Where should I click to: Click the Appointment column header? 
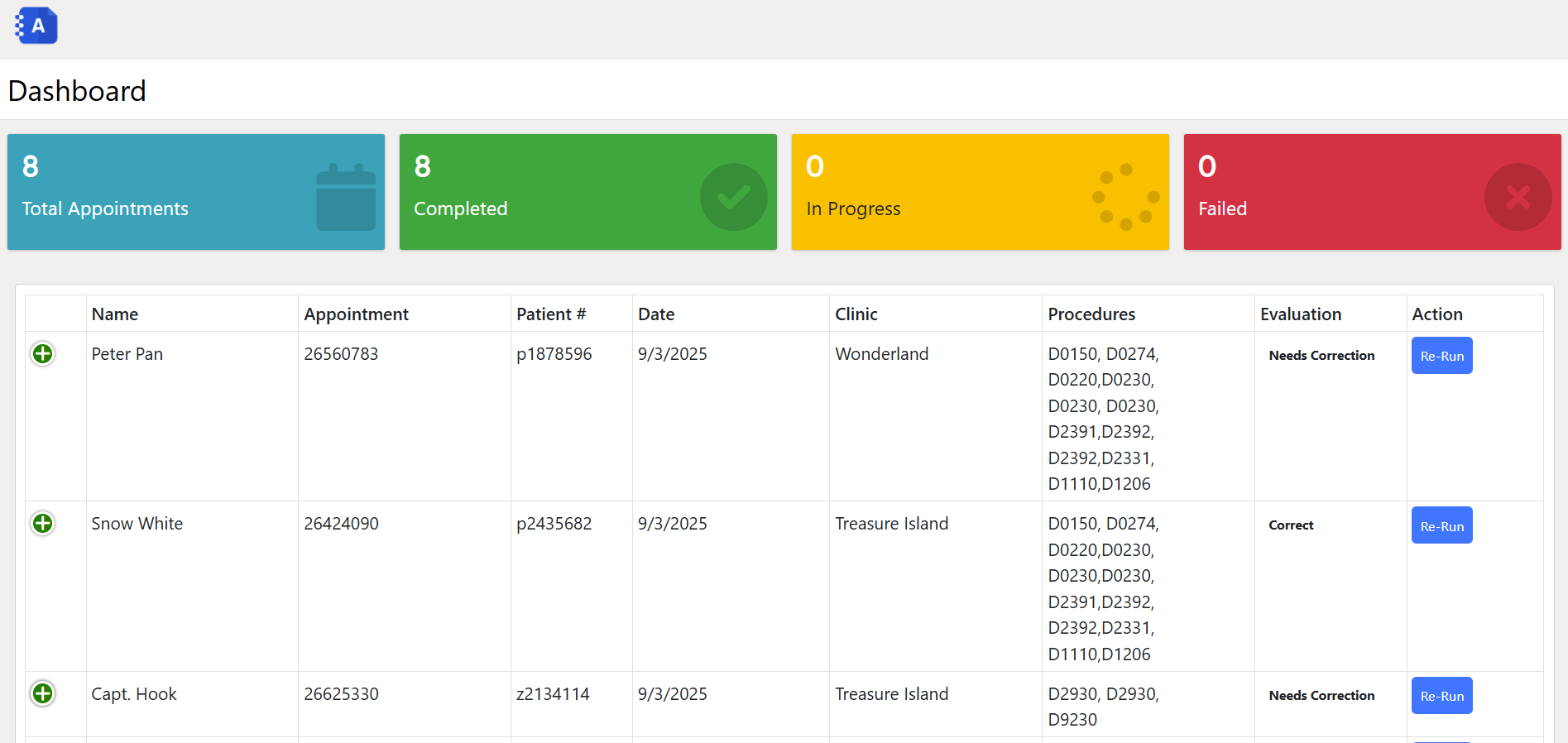pyautogui.click(x=356, y=314)
